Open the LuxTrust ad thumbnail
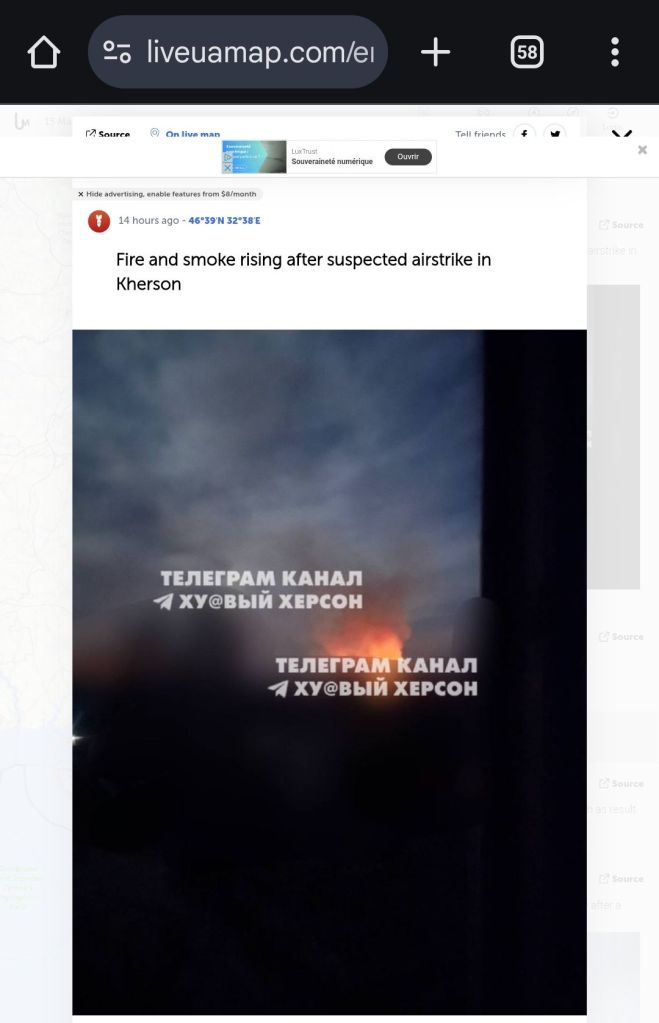The image size is (659, 1023). pos(254,157)
